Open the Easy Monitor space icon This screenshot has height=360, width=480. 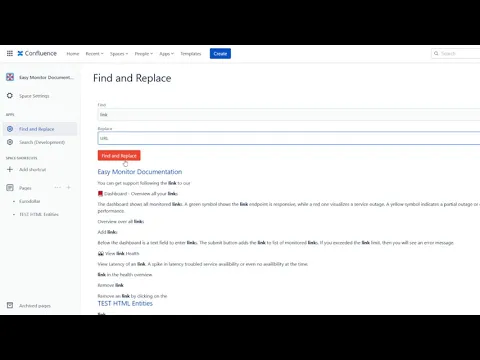[10, 77]
